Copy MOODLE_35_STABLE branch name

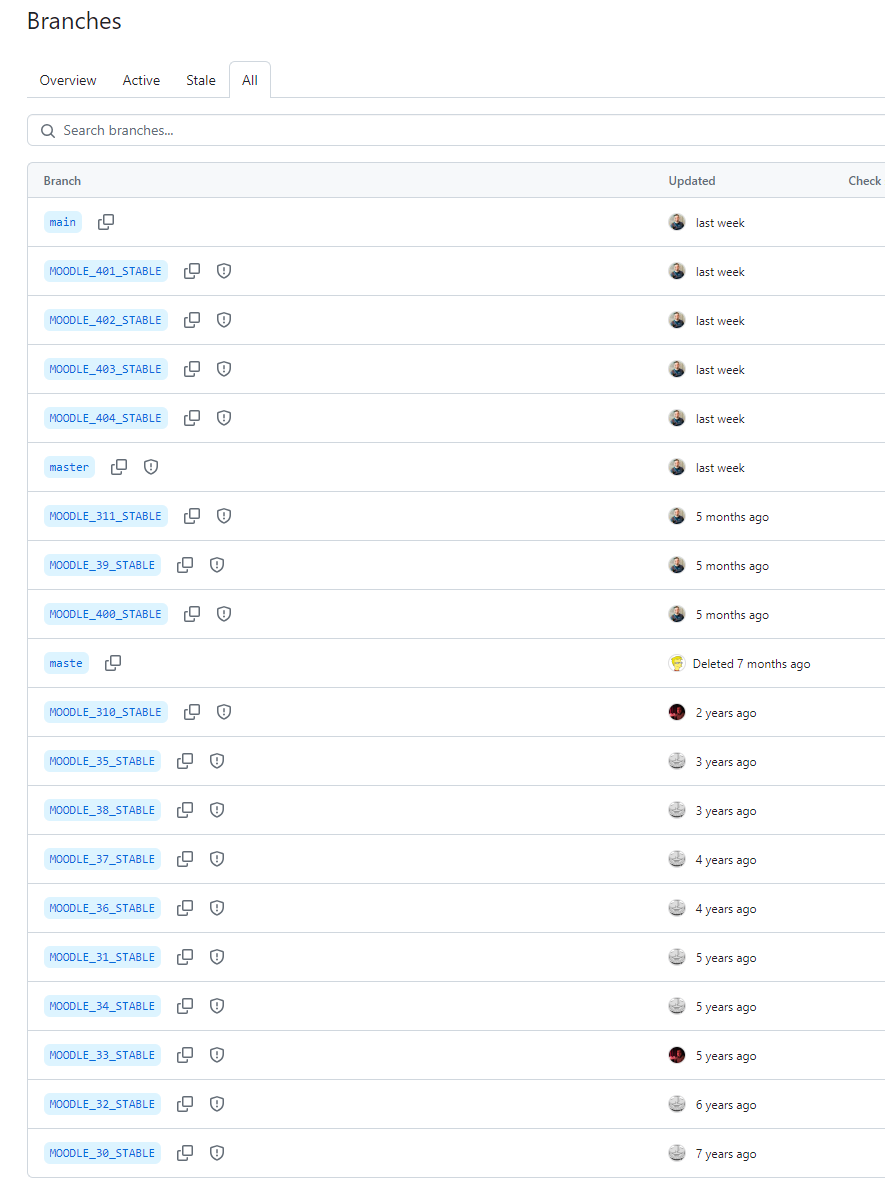click(x=185, y=760)
